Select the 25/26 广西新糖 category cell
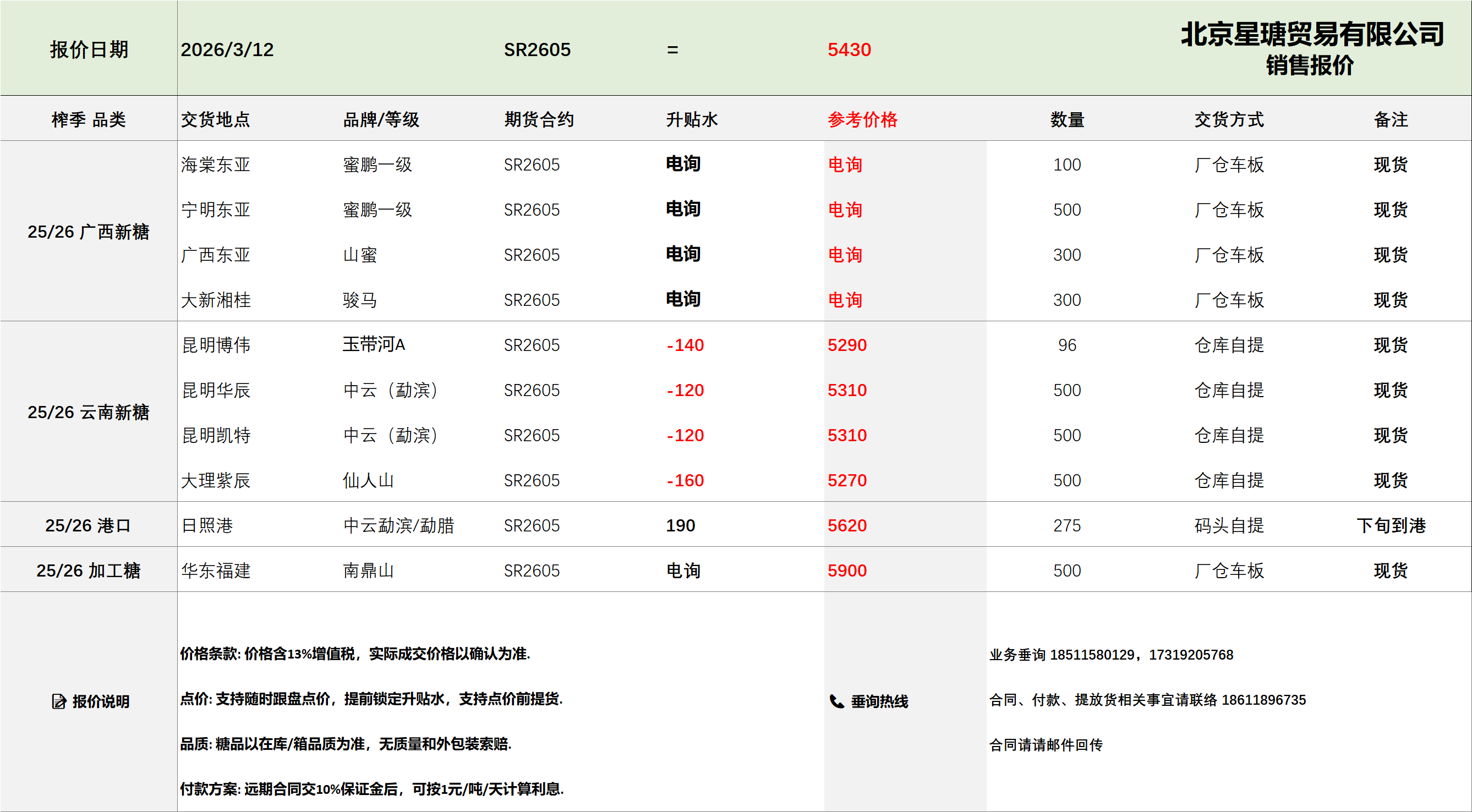 (89, 232)
